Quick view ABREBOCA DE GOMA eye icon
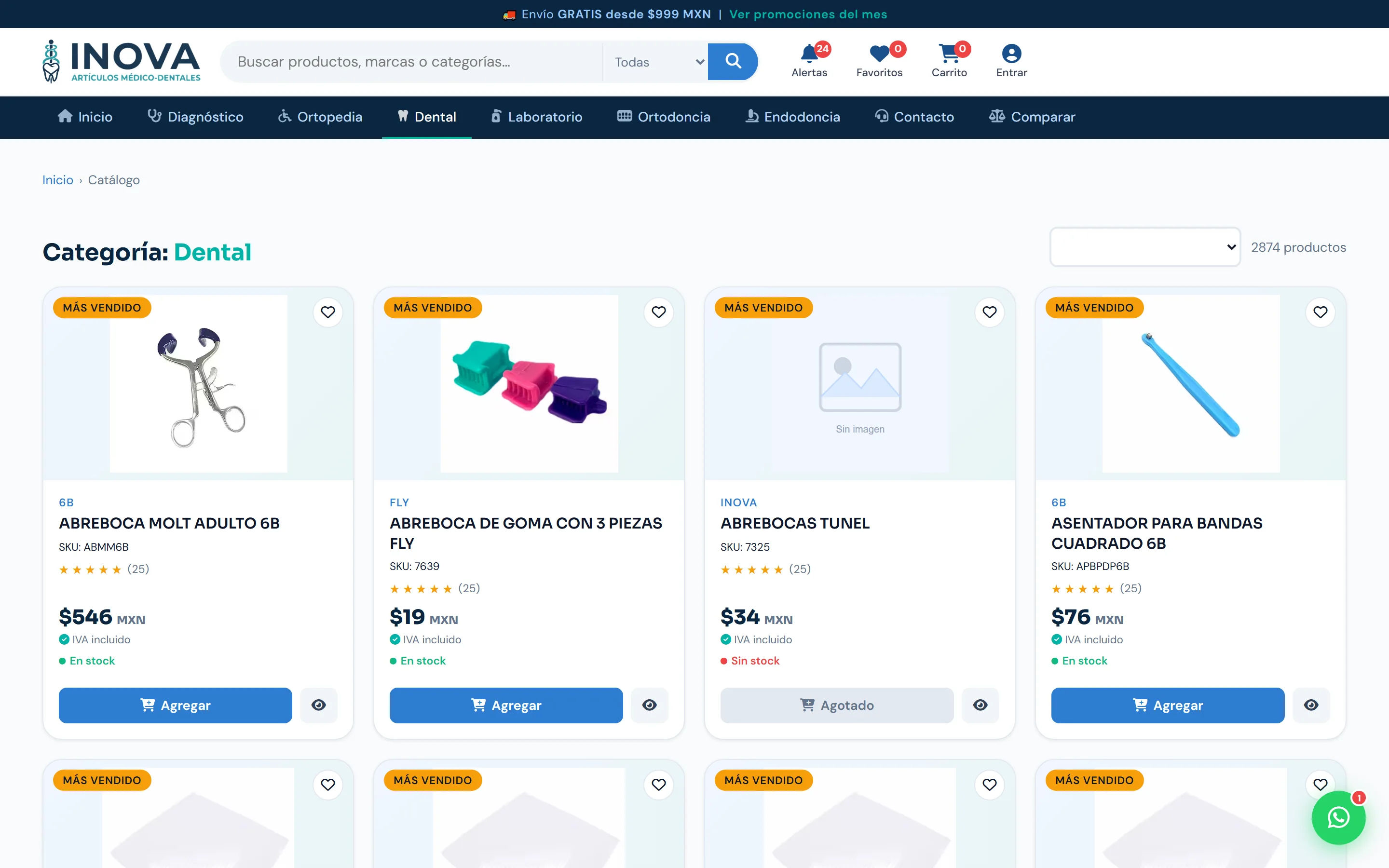 click(x=649, y=705)
